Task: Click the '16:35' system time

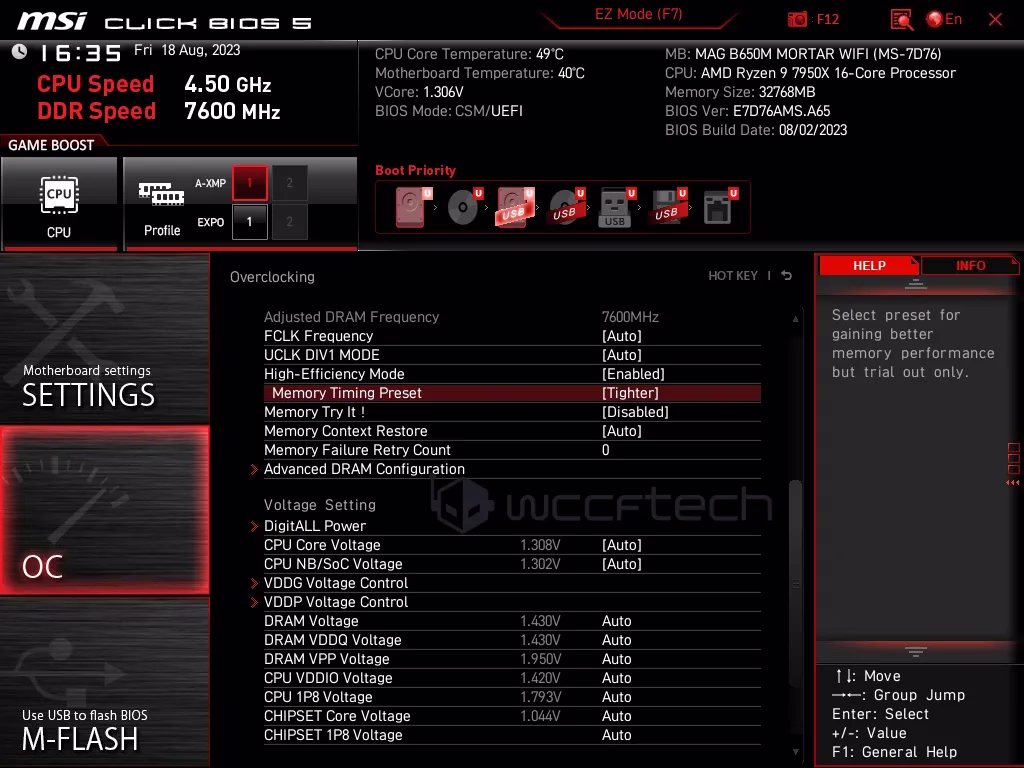Action: (x=80, y=53)
